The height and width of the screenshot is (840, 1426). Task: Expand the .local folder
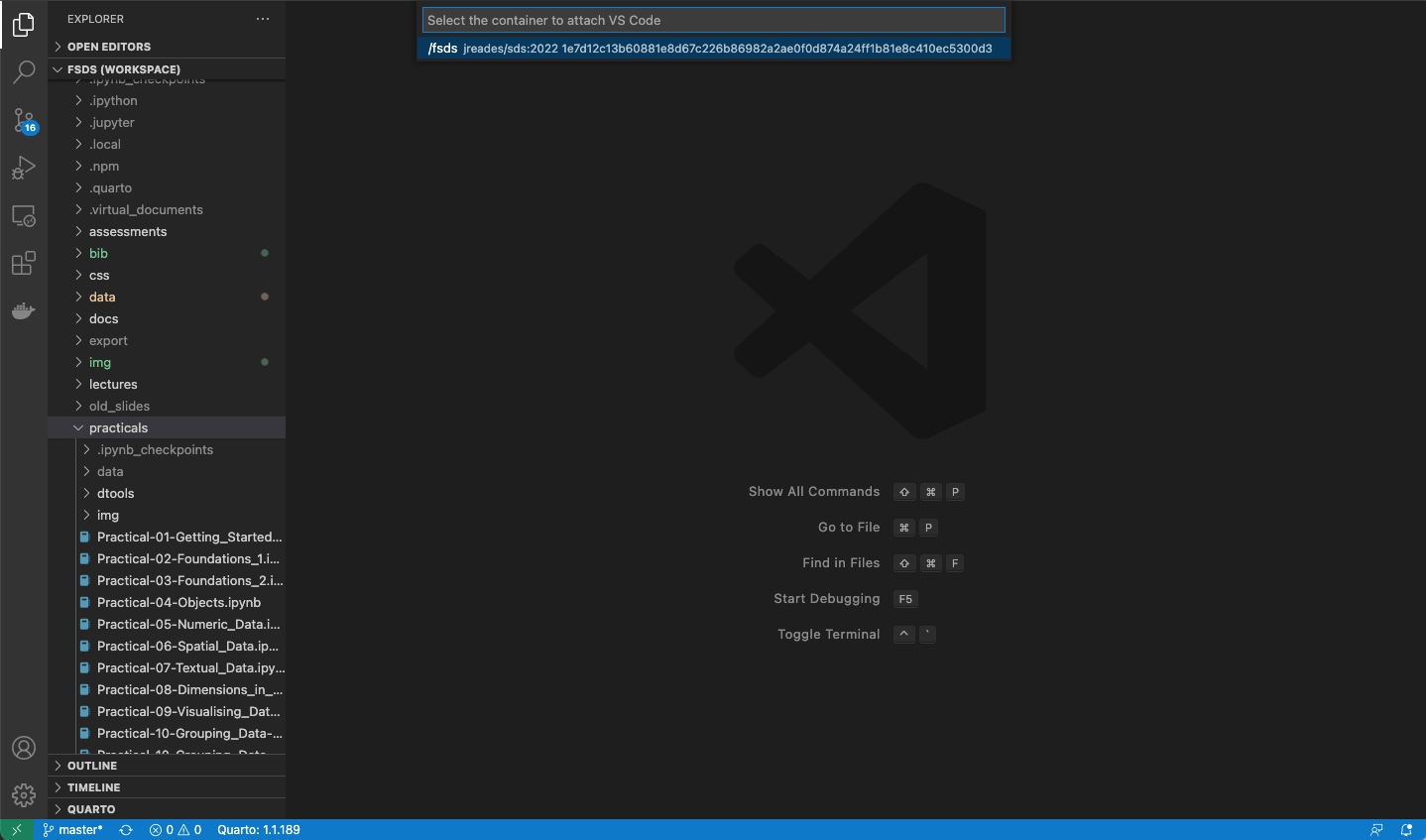click(x=167, y=145)
